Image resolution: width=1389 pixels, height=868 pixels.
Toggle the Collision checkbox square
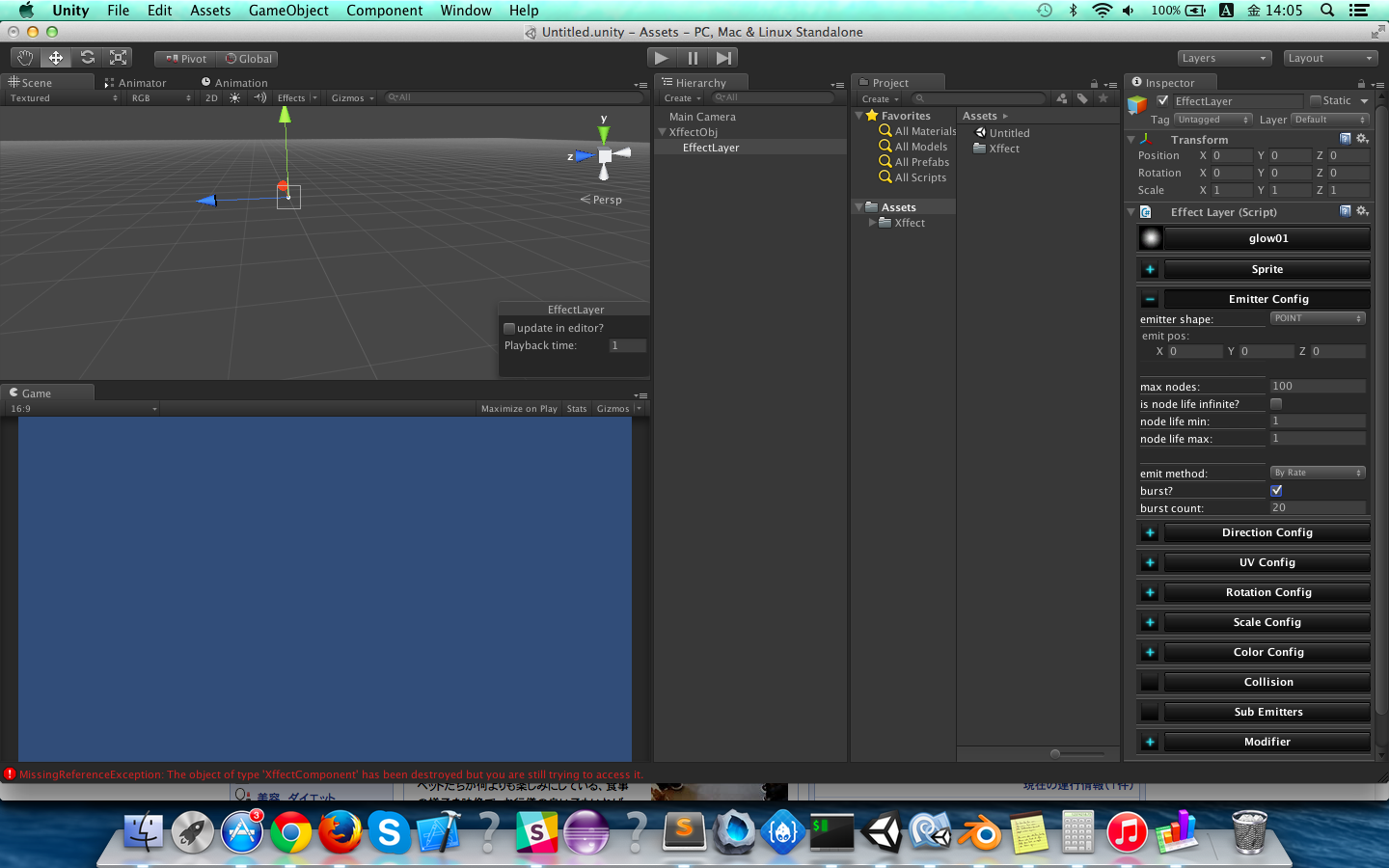(1150, 682)
